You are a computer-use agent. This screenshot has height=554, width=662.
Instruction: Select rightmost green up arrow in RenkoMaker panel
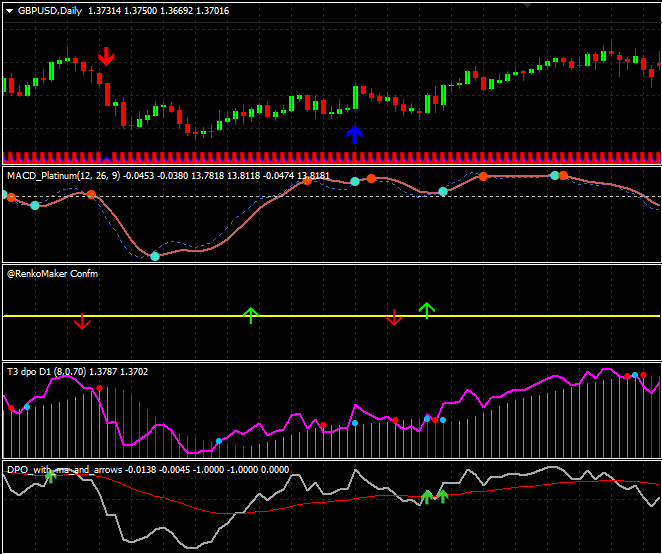click(x=427, y=310)
